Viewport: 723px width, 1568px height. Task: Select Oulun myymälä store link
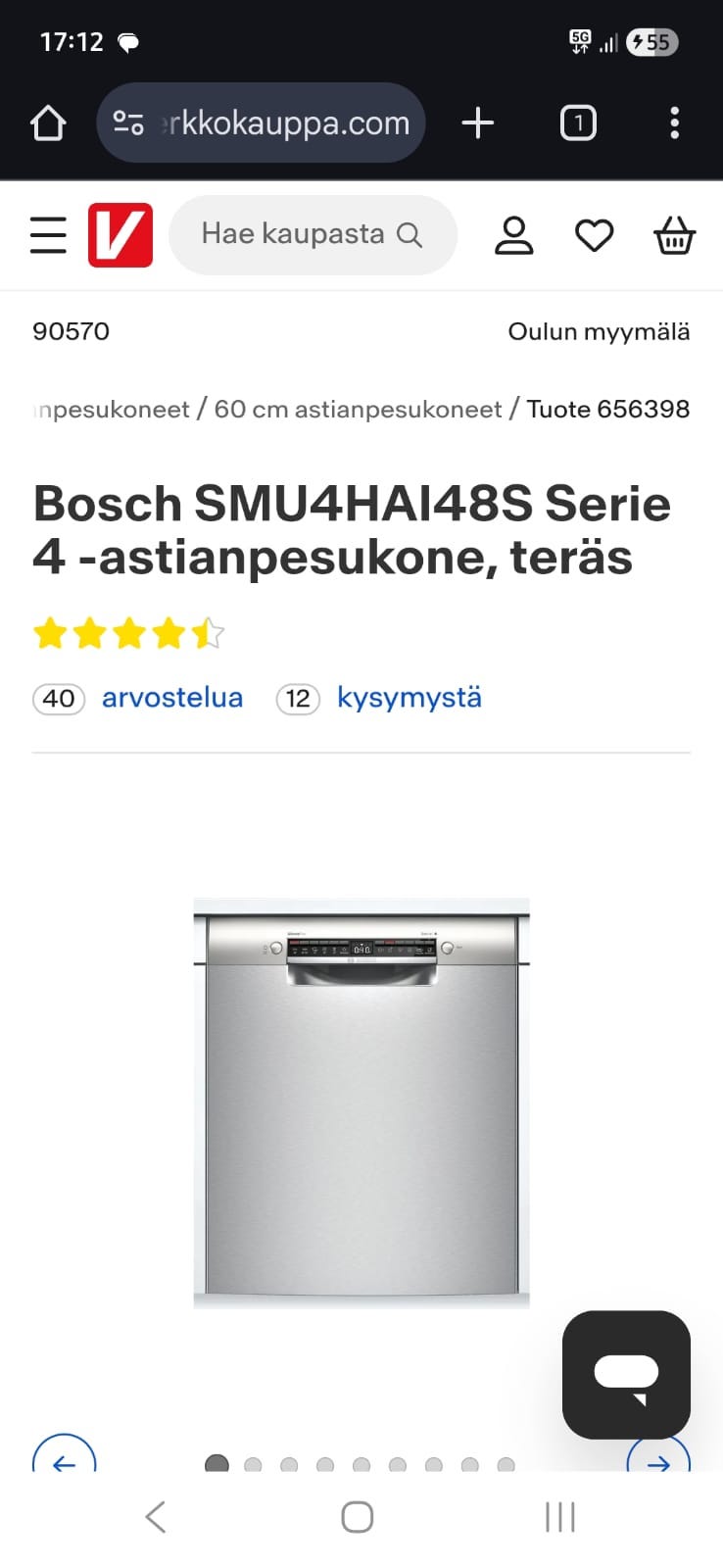pyautogui.click(x=599, y=331)
